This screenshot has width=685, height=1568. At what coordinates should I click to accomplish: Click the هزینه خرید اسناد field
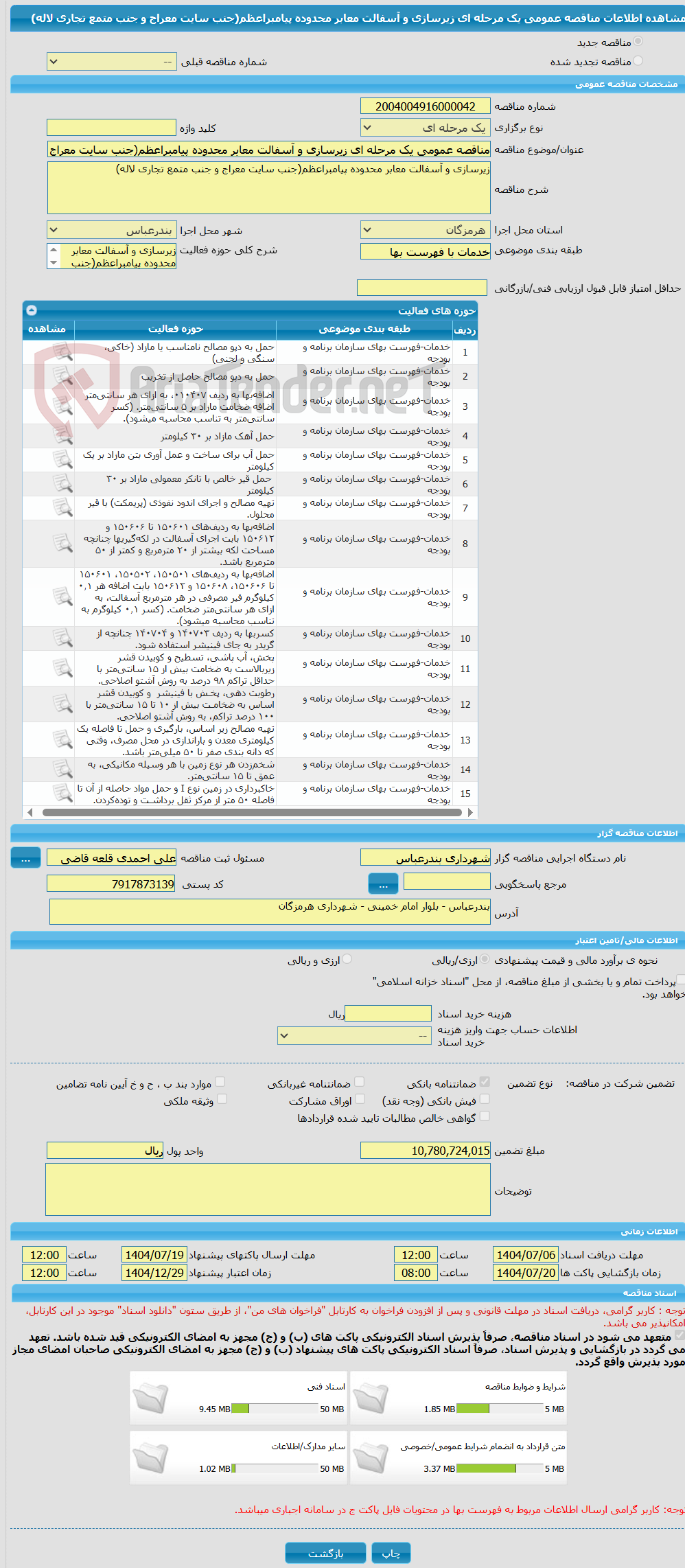tap(388, 1014)
